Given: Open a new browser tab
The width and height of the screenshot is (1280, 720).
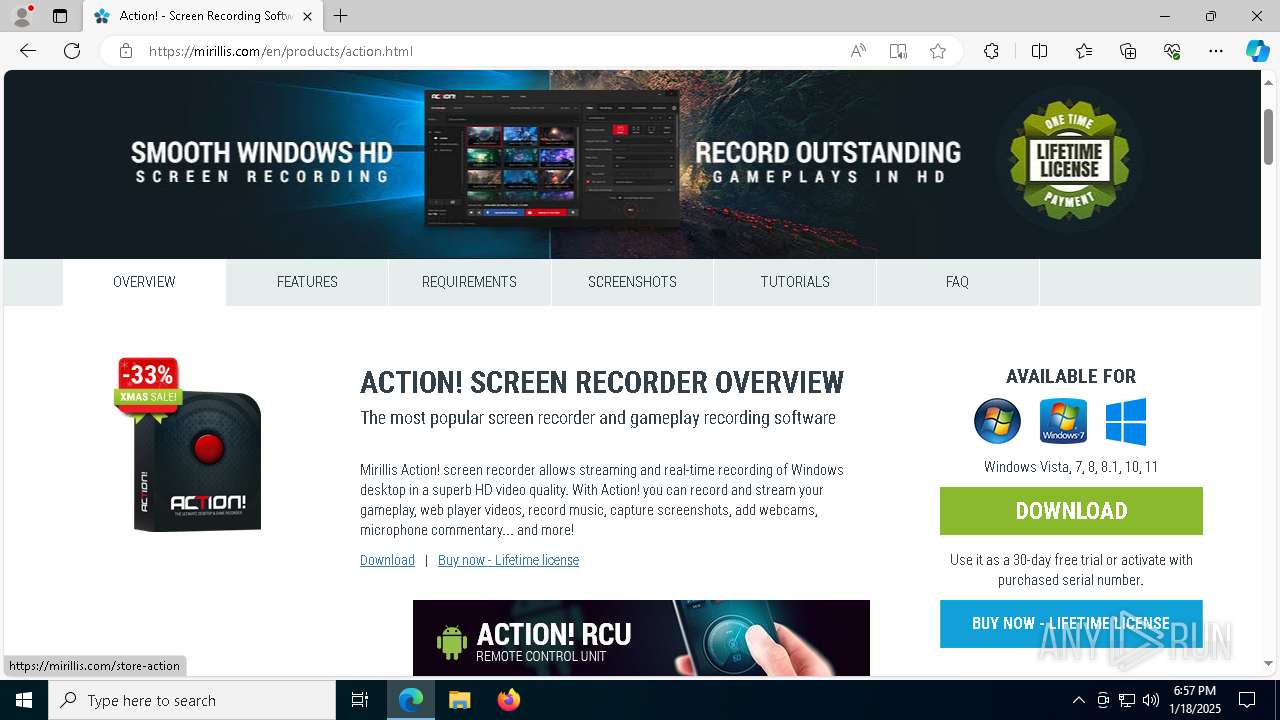Looking at the screenshot, I should (x=341, y=16).
